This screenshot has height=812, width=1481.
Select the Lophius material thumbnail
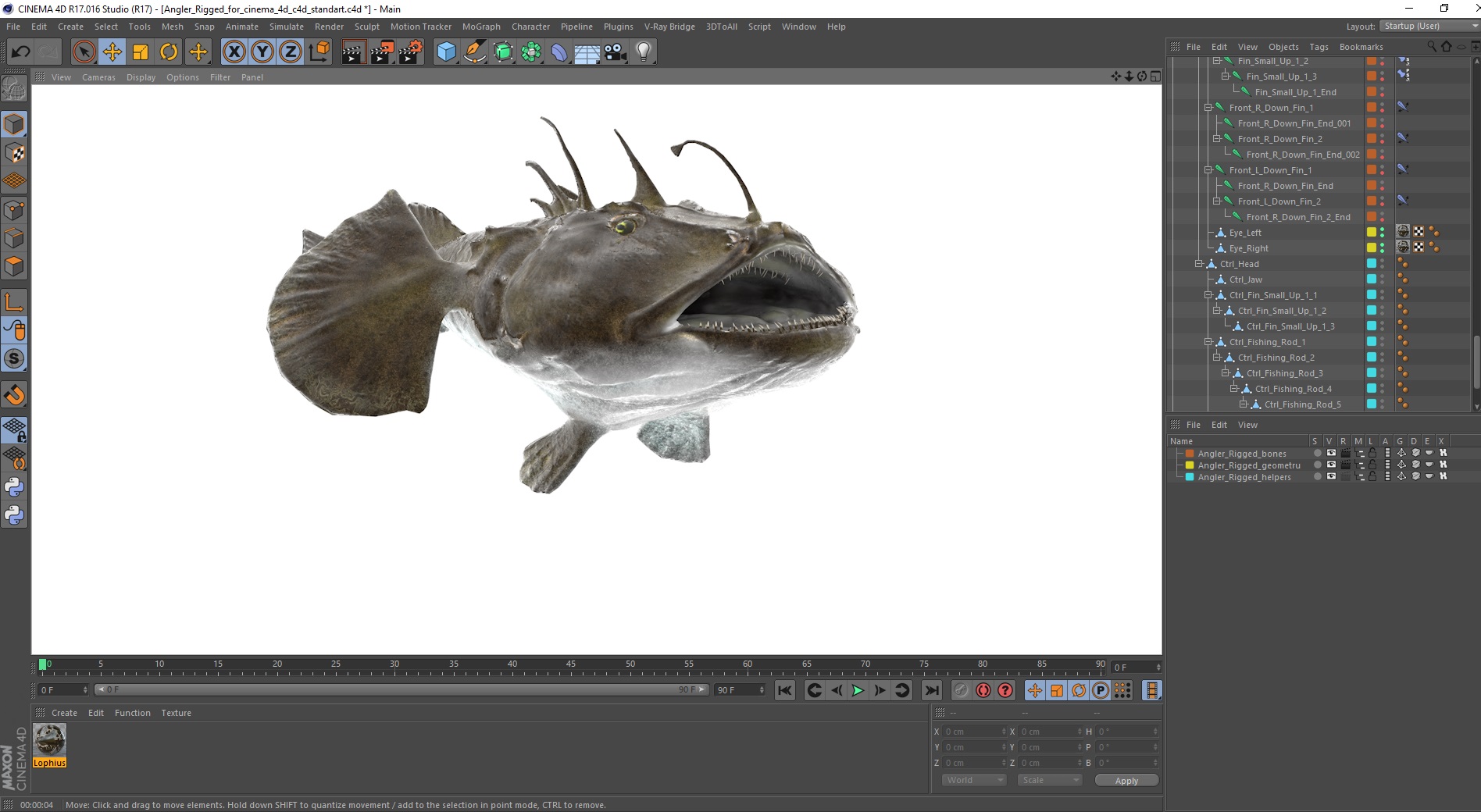(49, 739)
